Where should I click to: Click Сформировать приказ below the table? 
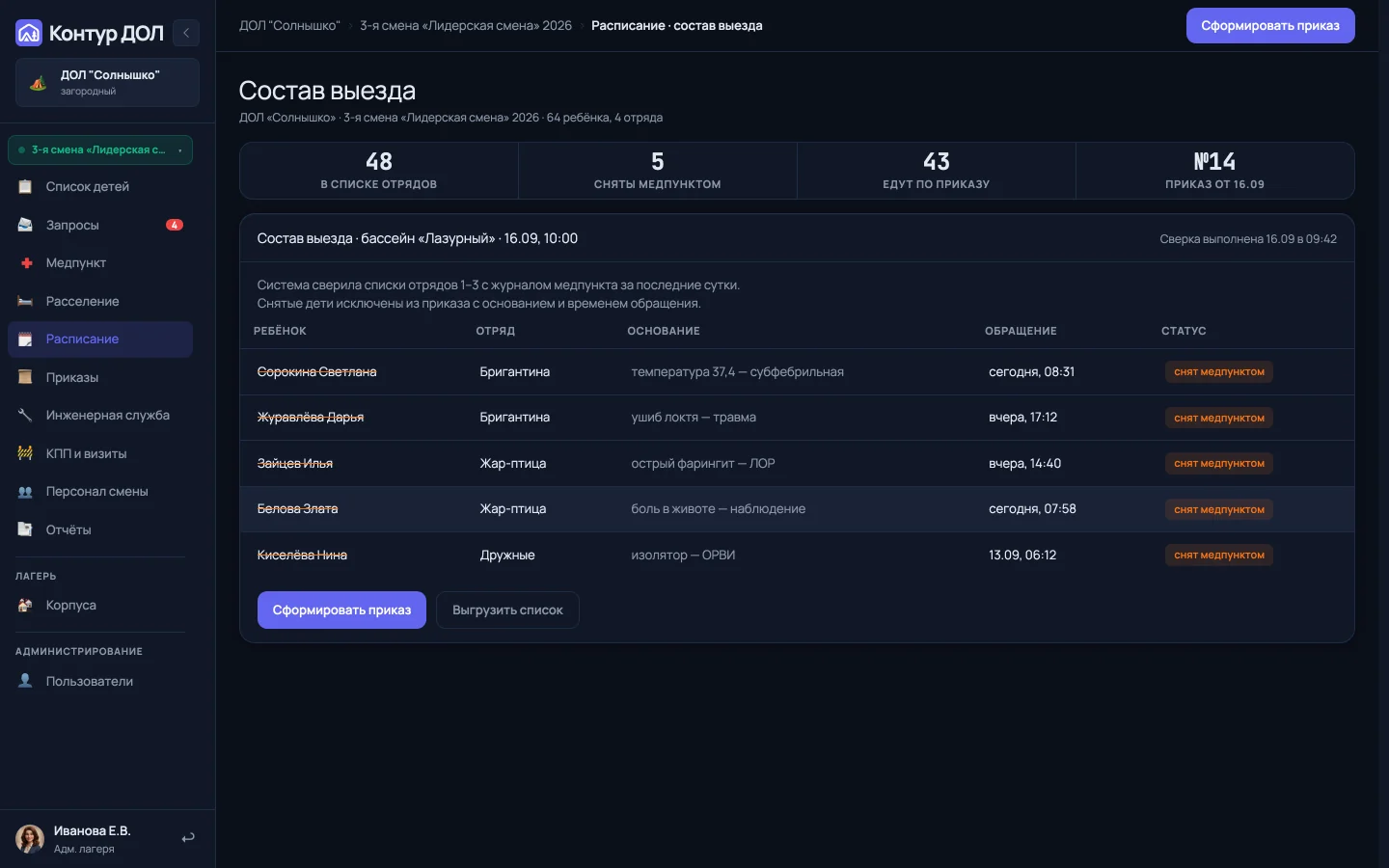[341, 610]
